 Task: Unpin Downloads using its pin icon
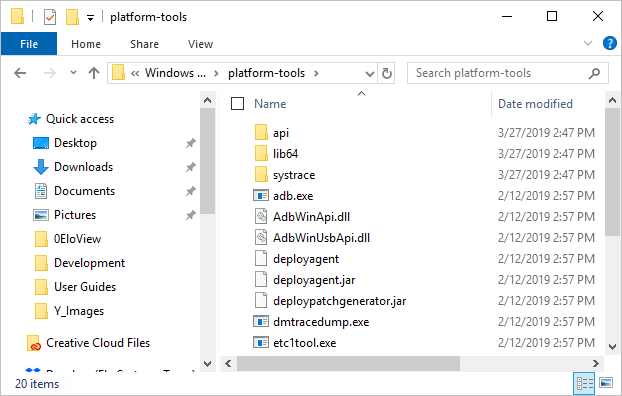point(191,167)
